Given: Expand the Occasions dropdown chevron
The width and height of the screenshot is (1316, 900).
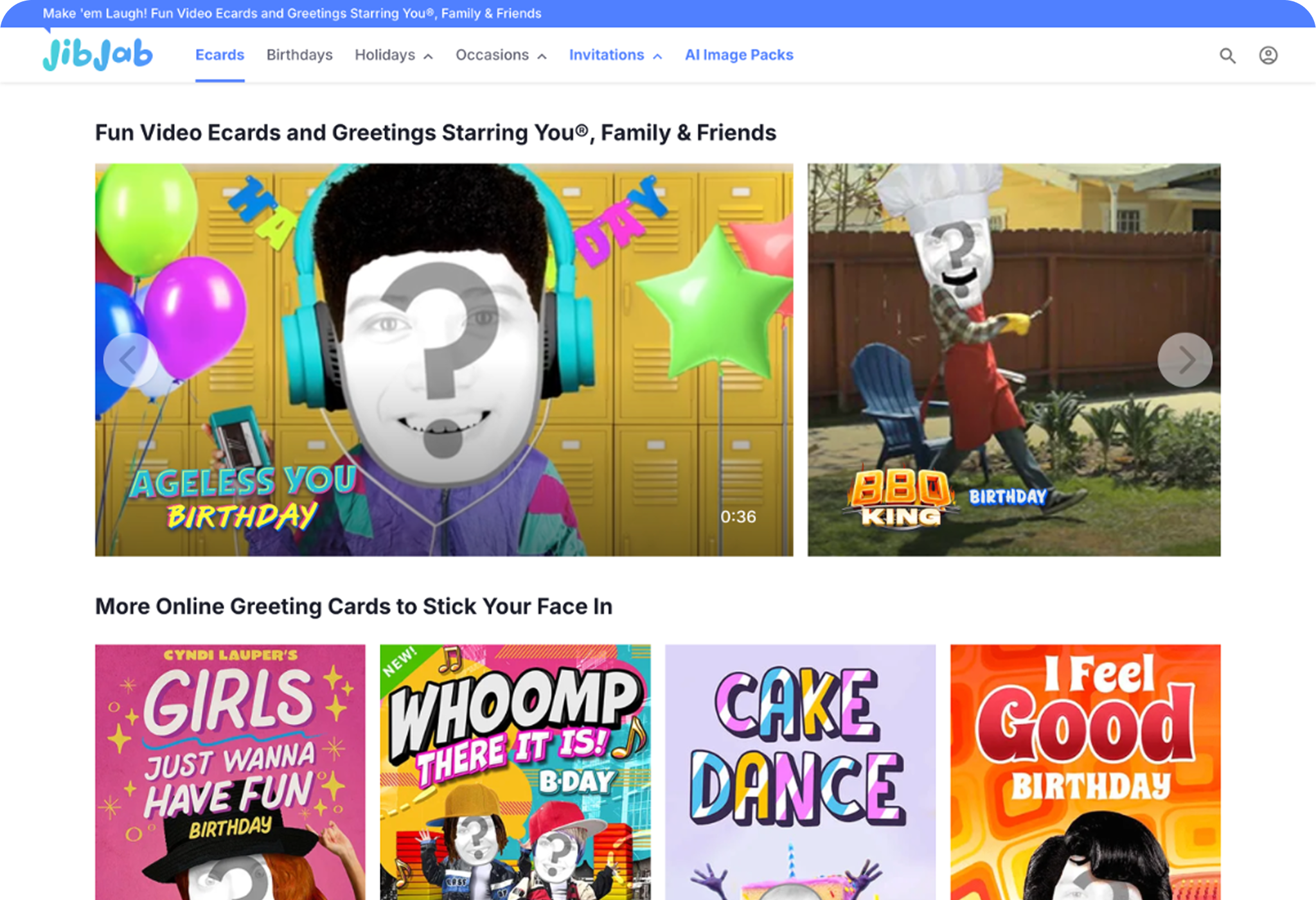Looking at the screenshot, I should [x=542, y=57].
